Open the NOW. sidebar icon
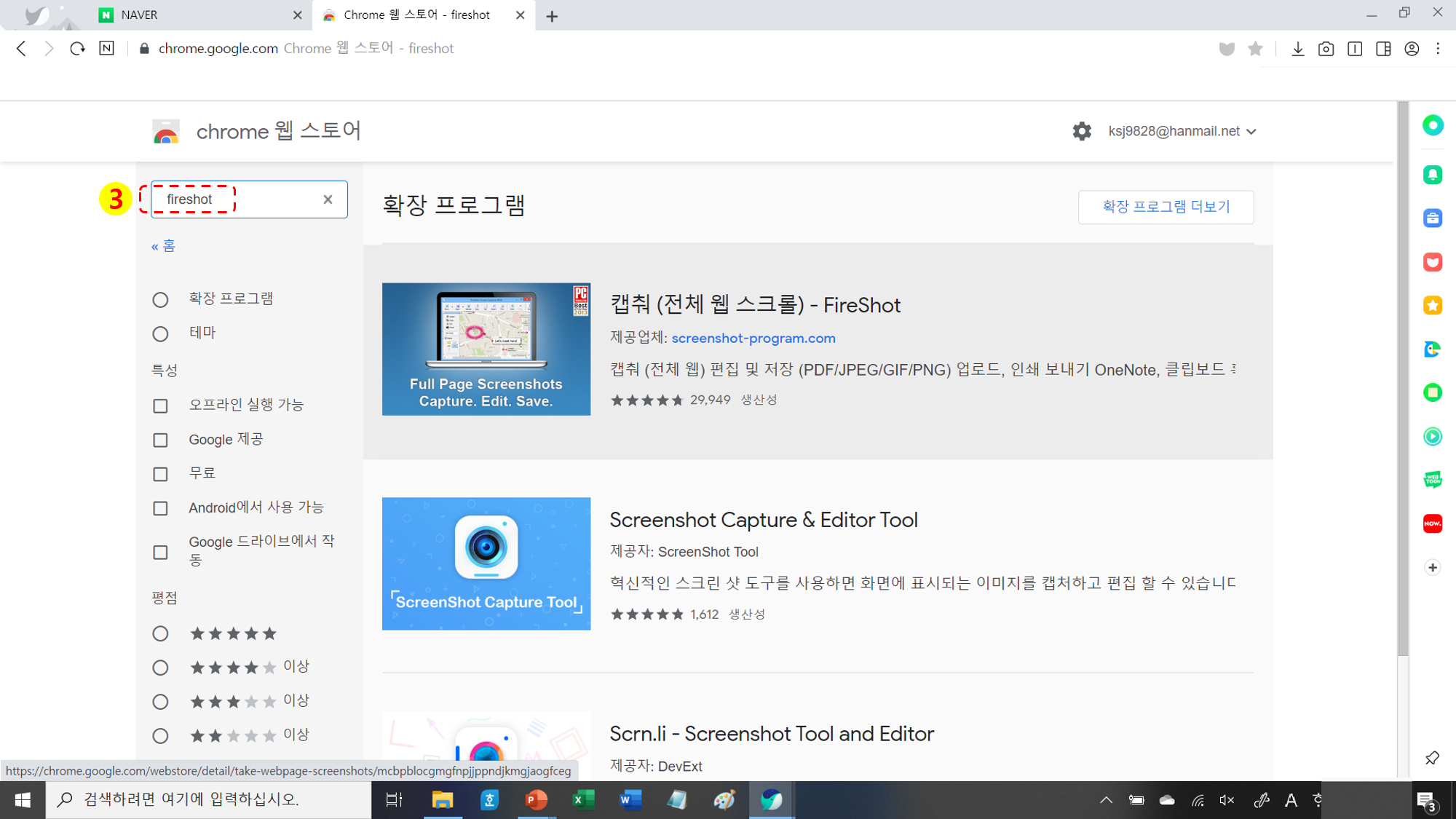 click(x=1432, y=523)
